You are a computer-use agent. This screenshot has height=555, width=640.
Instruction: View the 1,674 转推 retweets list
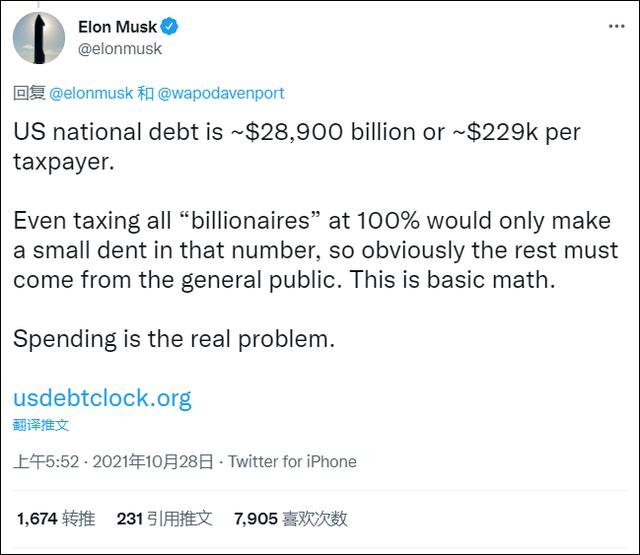[56, 519]
